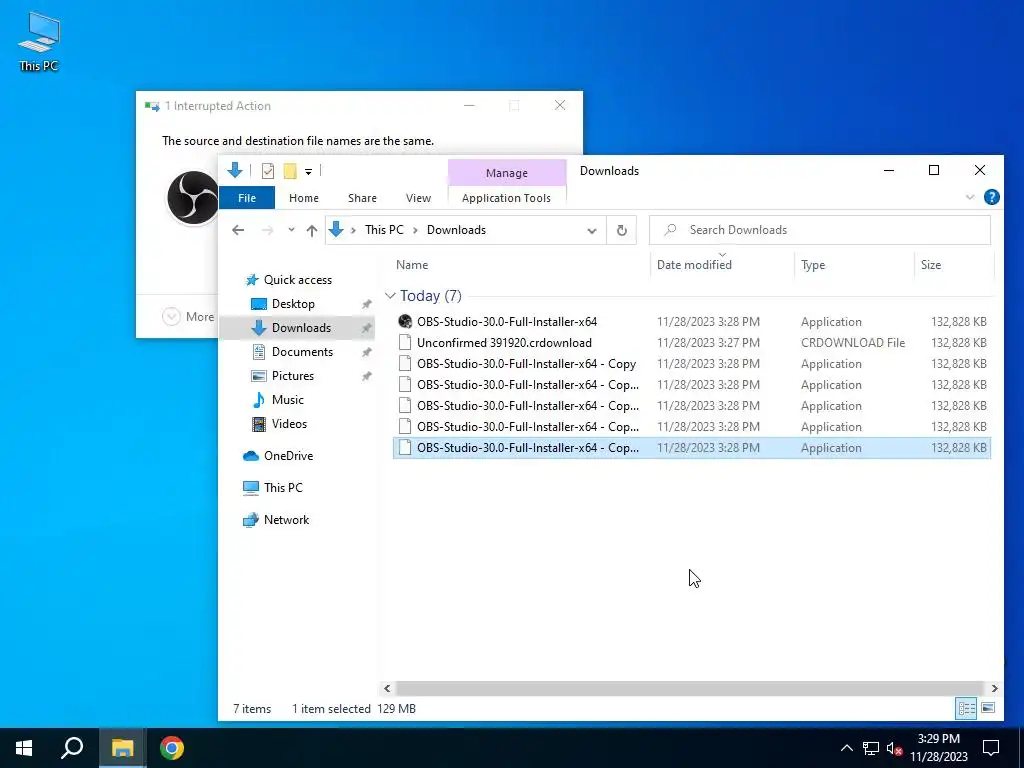Open the Windows Start menu
Screen dimensions: 1024x768
24,748
